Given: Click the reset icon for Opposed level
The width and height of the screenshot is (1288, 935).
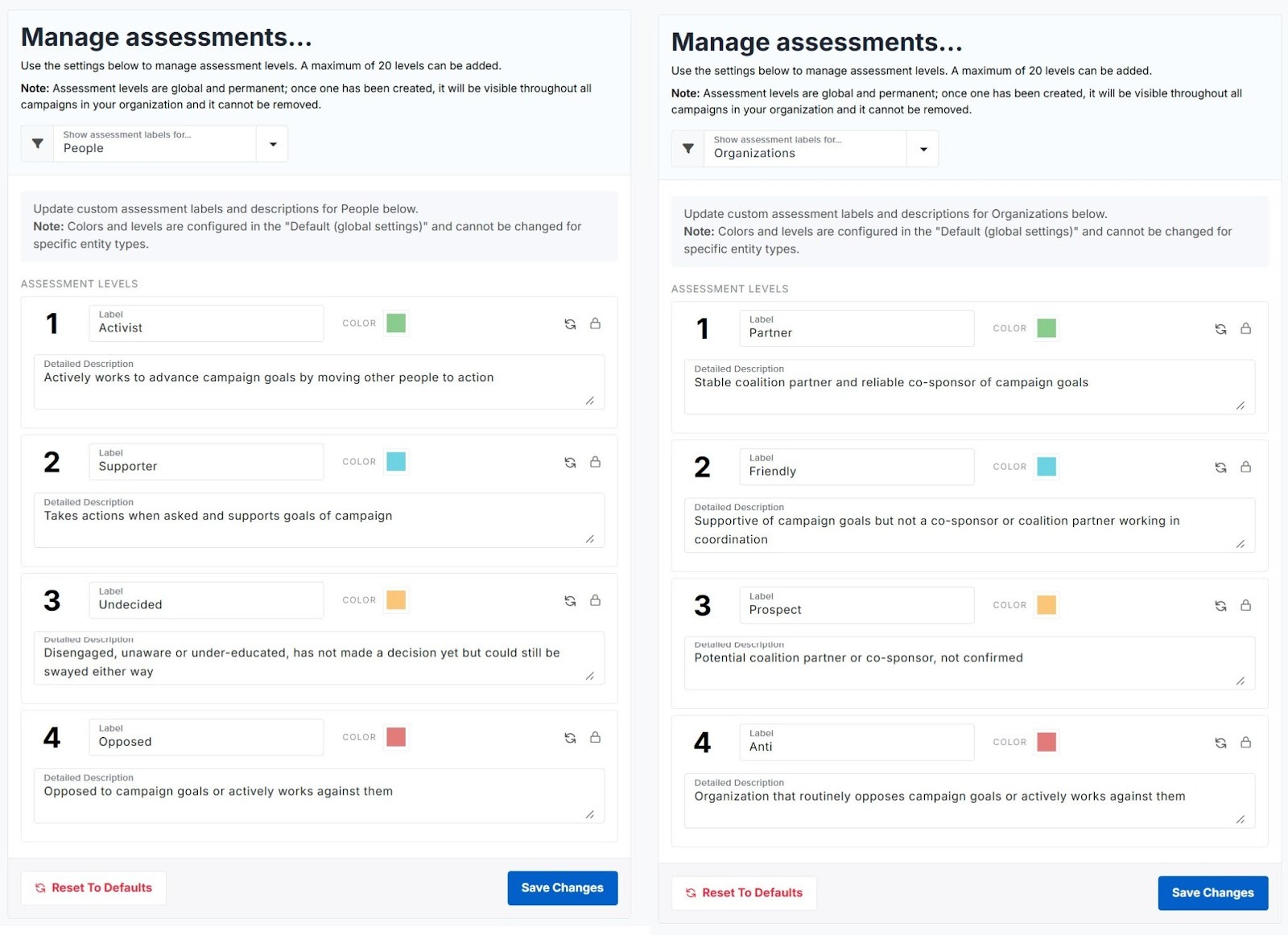Looking at the screenshot, I should click(x=570, y=737).
